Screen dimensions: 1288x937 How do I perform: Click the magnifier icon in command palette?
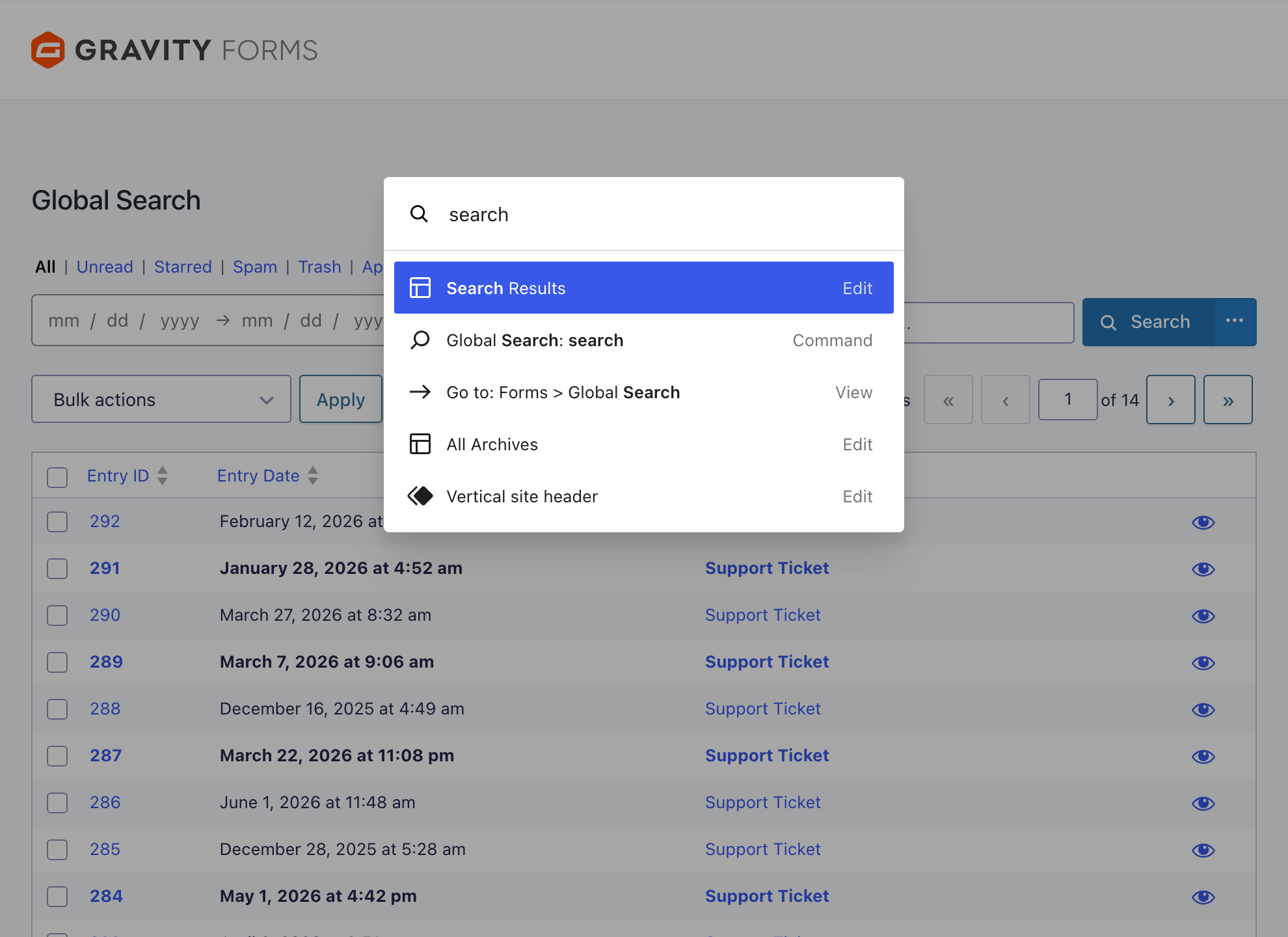tap(419, 214)
